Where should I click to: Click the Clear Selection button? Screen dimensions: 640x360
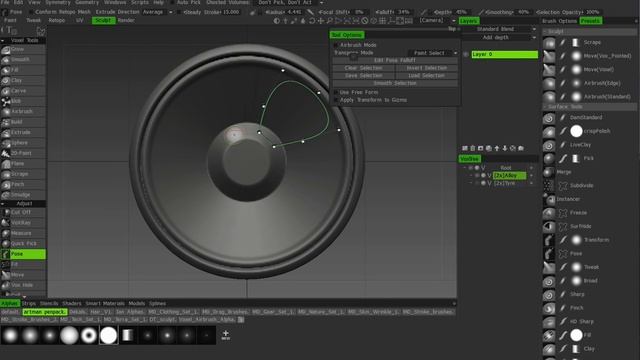click(363, 68)
